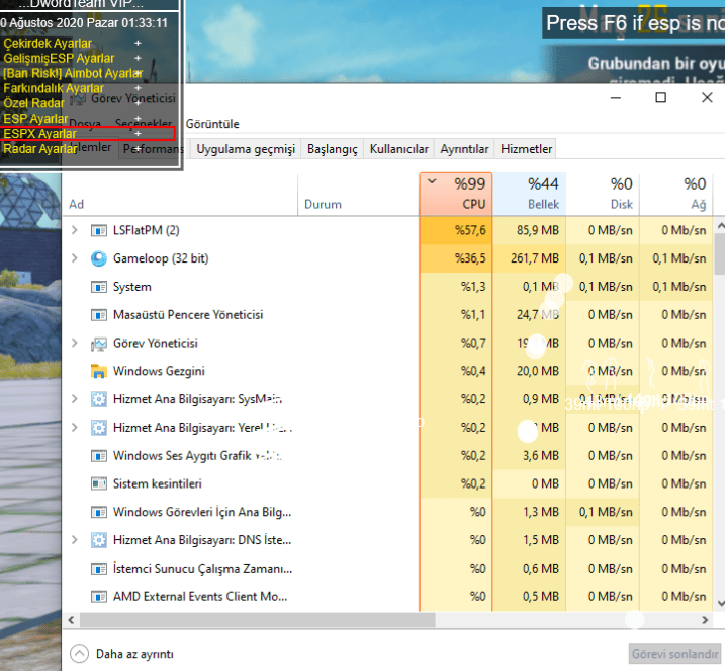Image resolution: width=725 pixels, height=671 pixels.
Task: Sort by Durum column header
Action: pos(359,194)
